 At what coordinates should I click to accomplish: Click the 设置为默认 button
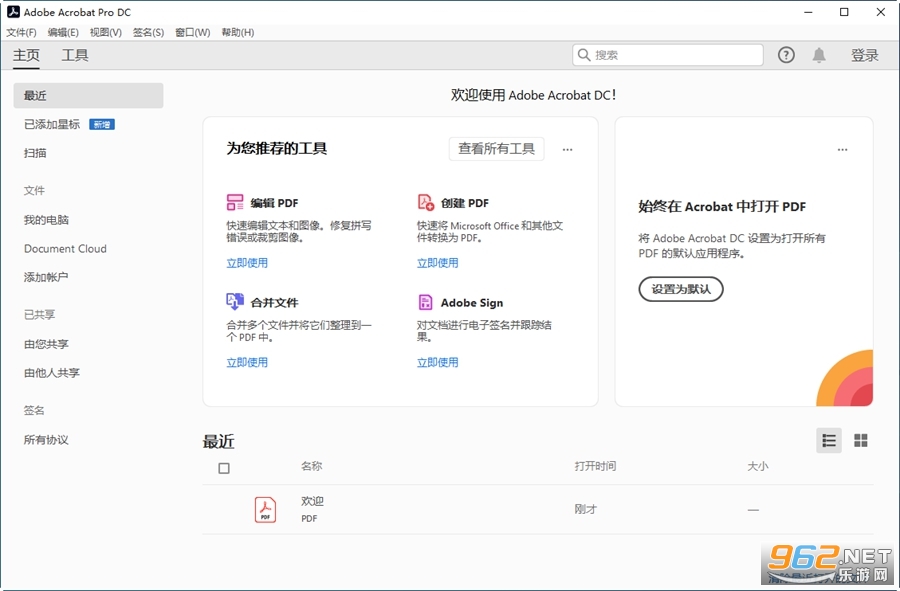[681, 289]
